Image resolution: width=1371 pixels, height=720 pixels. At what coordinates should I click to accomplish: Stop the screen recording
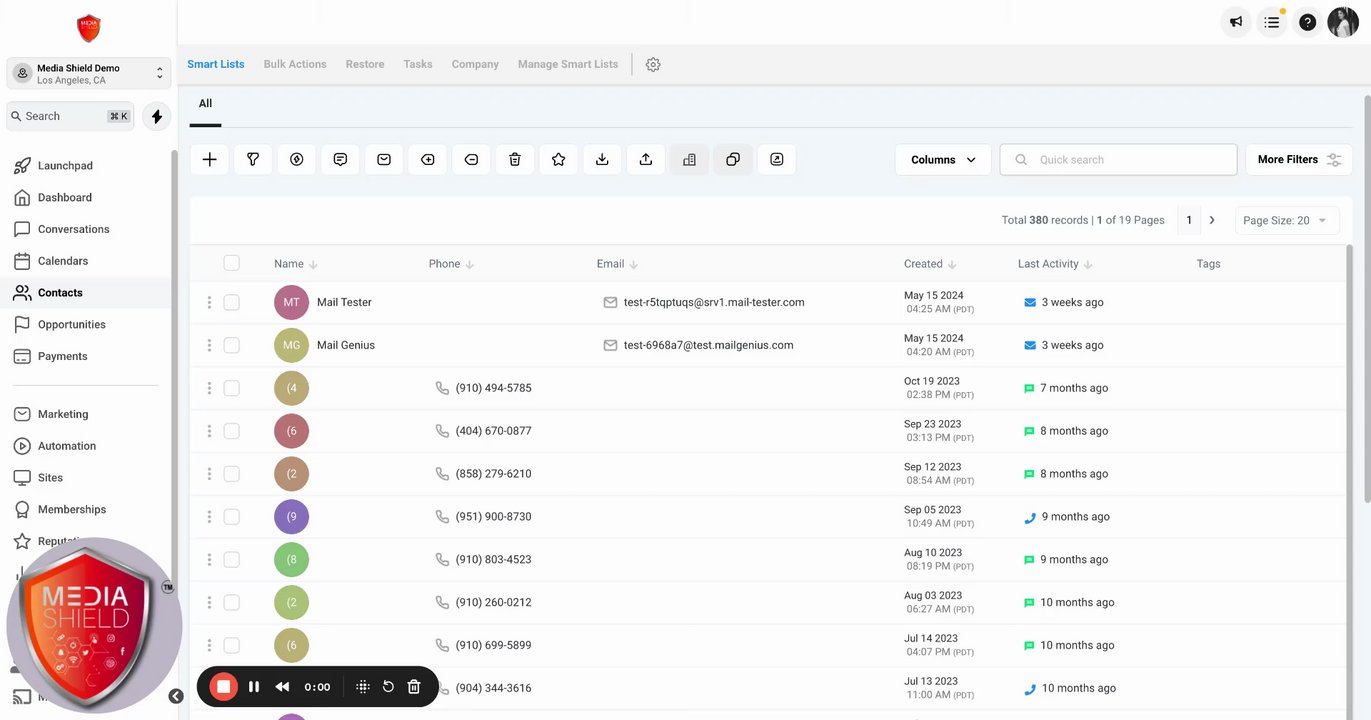[x=224, y=687]
